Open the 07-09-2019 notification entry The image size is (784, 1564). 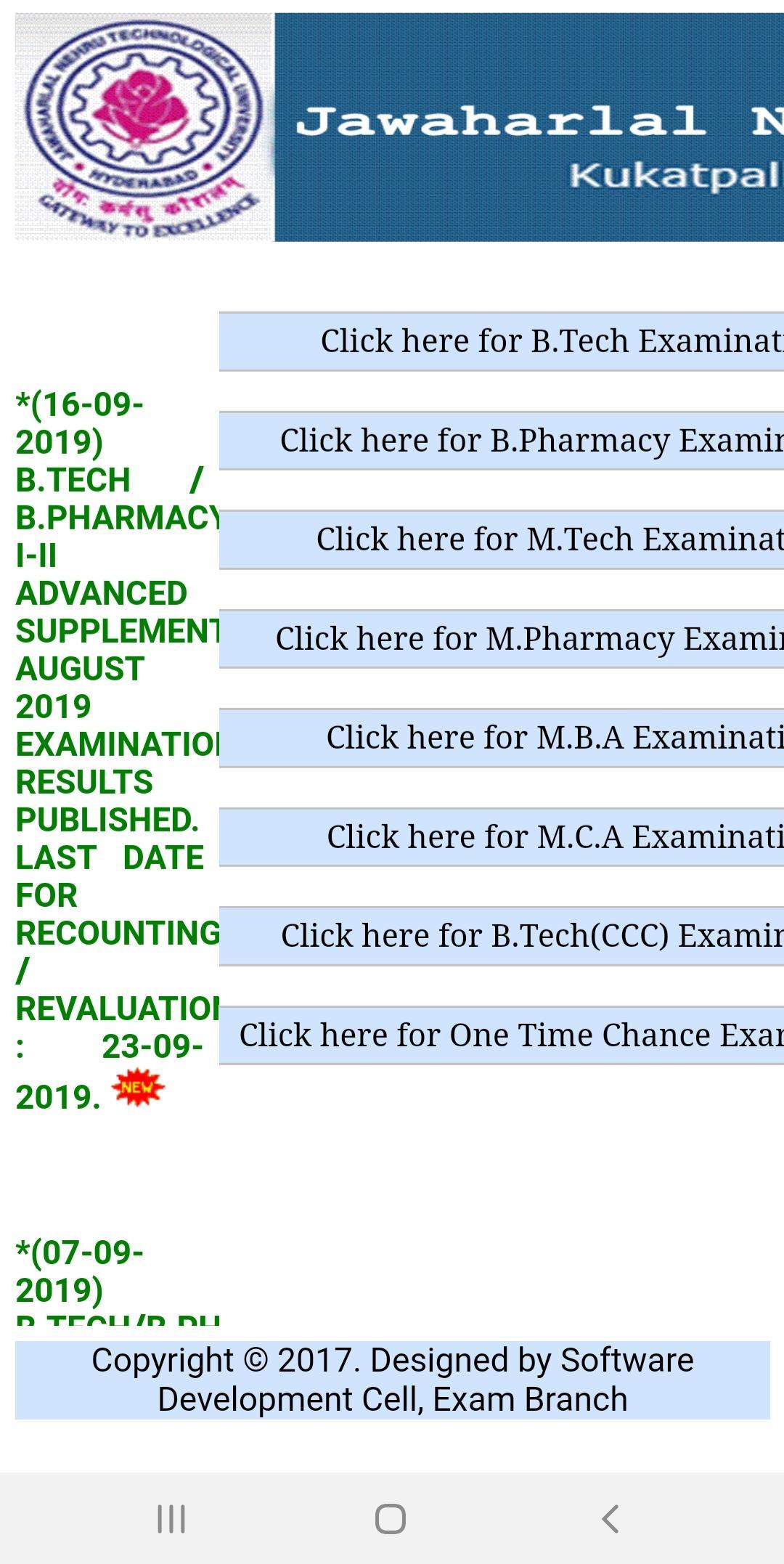click(80, 1271)
